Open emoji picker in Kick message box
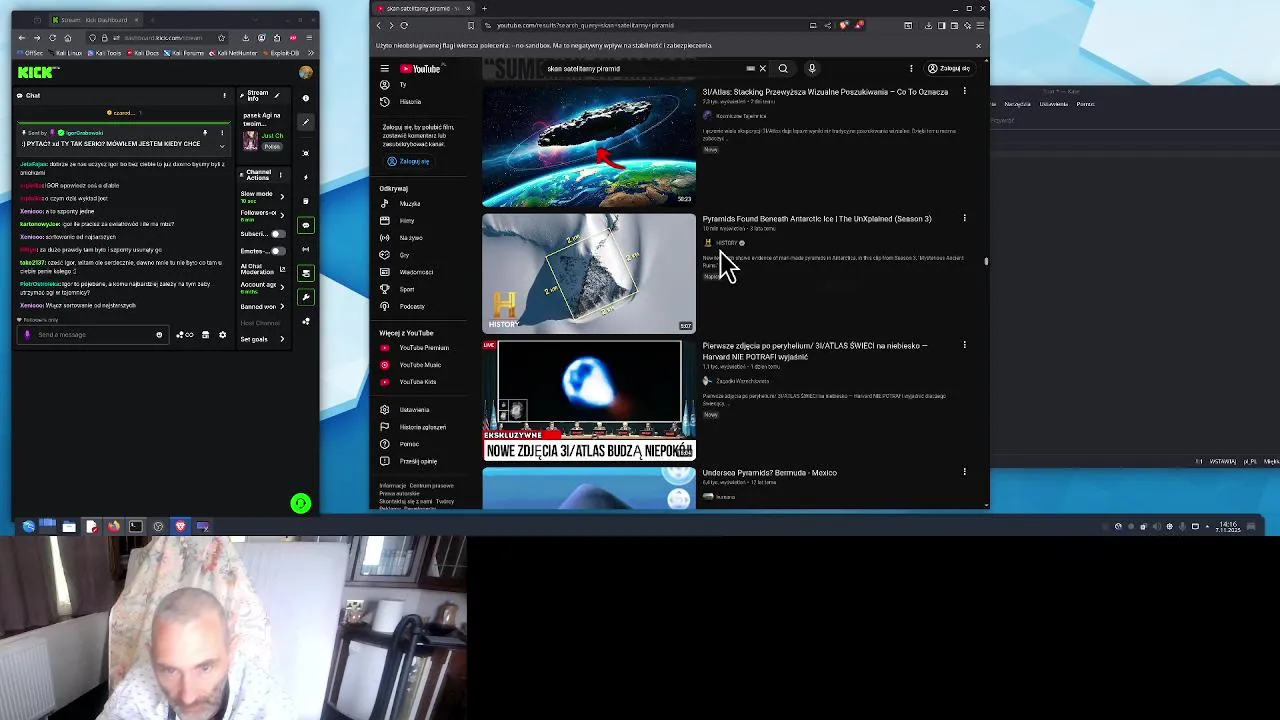Viewport: 1280px width, 720px height. 159,335
